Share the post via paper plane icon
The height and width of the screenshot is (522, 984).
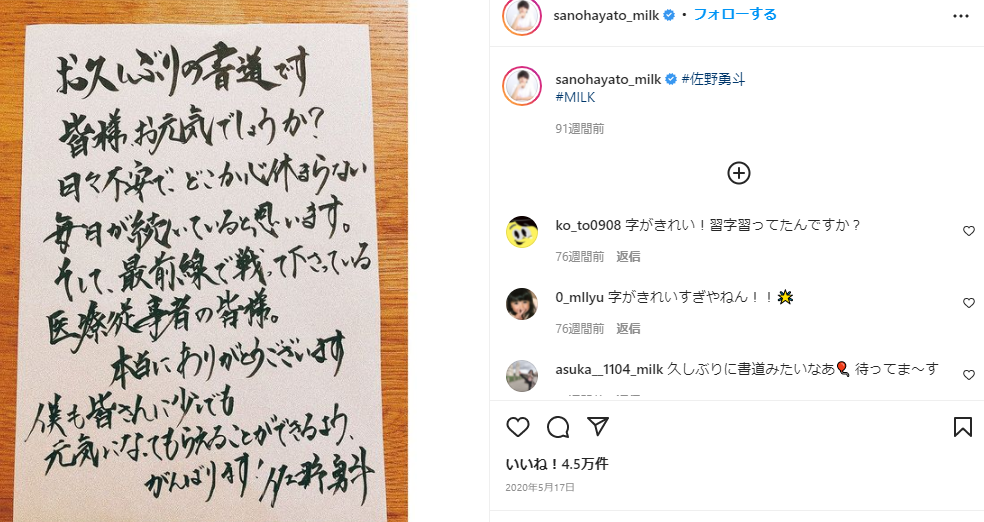point(598,427)
